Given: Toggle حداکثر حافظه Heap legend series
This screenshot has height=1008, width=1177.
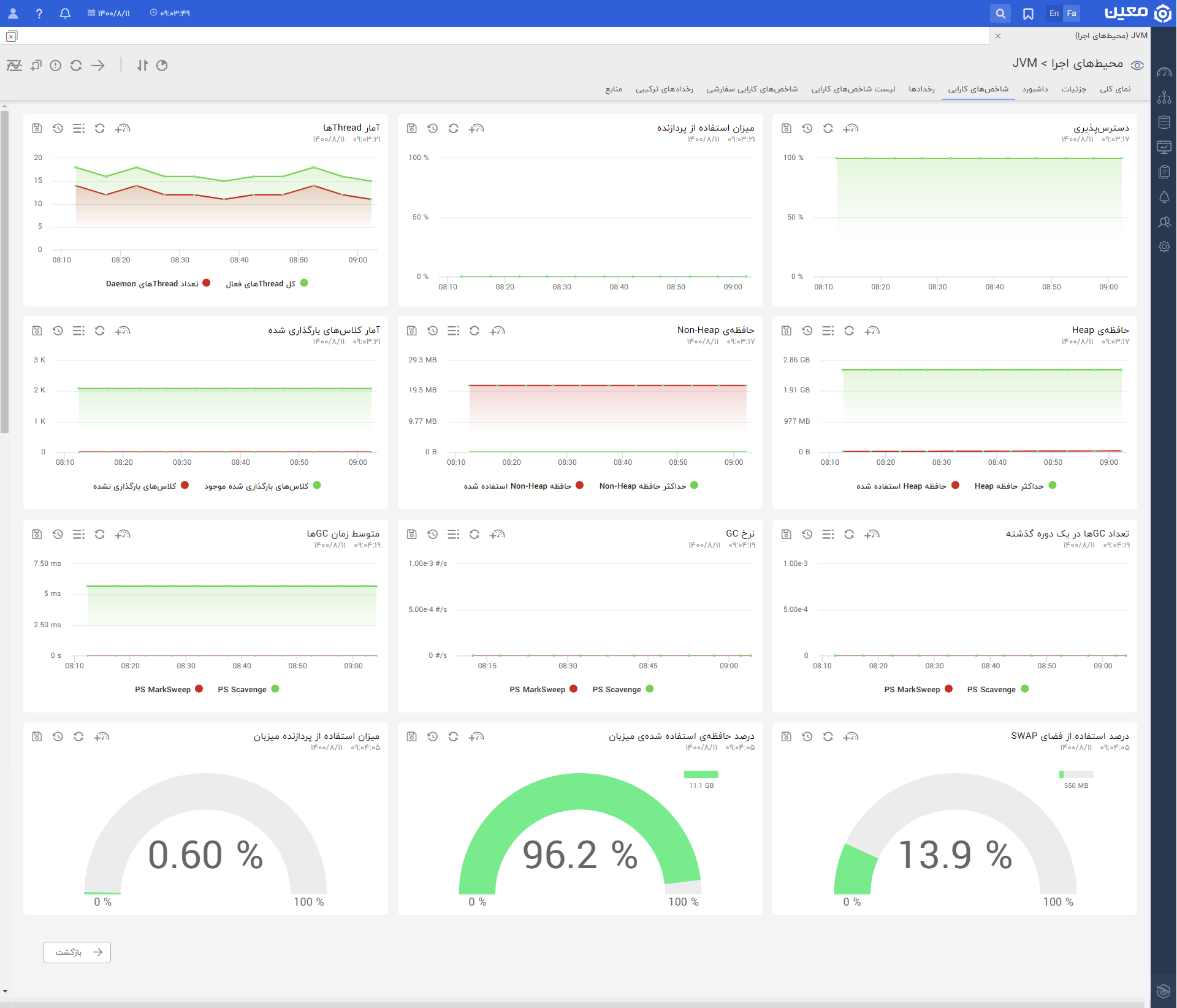Looking at the screenshot, I should coord(1015,486).
